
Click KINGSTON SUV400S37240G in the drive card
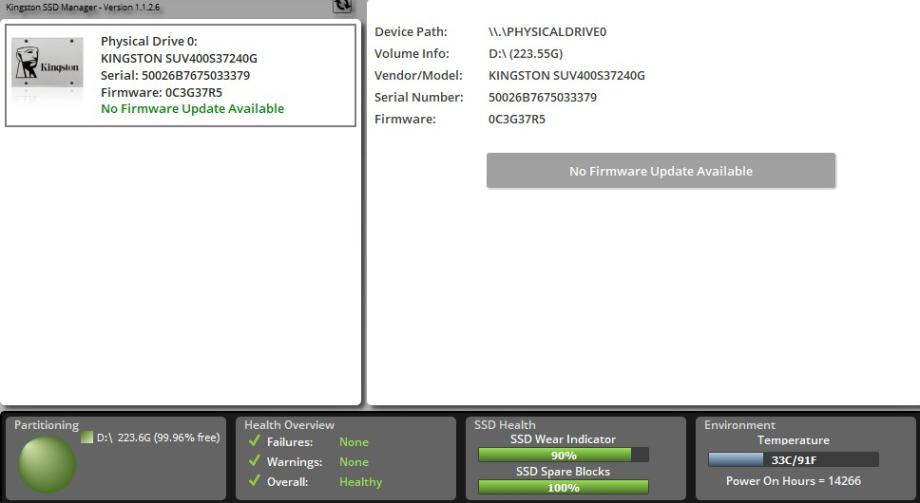click(179, 58)
